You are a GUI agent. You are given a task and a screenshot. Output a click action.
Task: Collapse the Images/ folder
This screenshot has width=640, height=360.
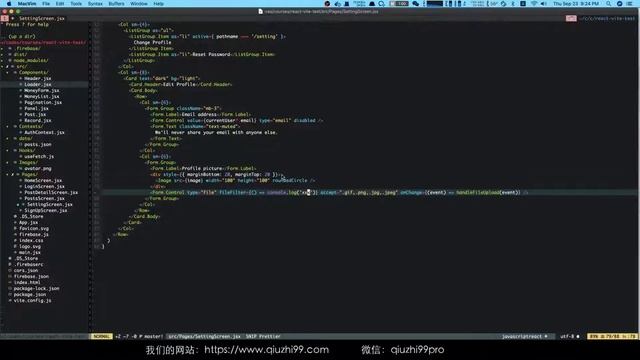(28, 162)
